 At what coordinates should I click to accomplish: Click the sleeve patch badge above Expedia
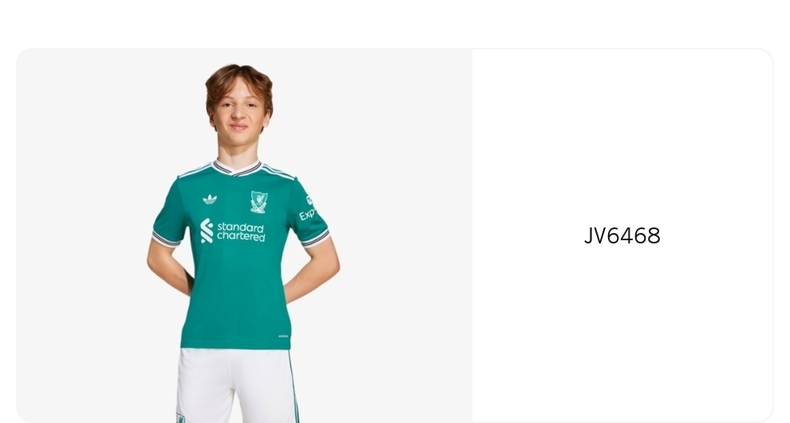click(x=309, y=200)
